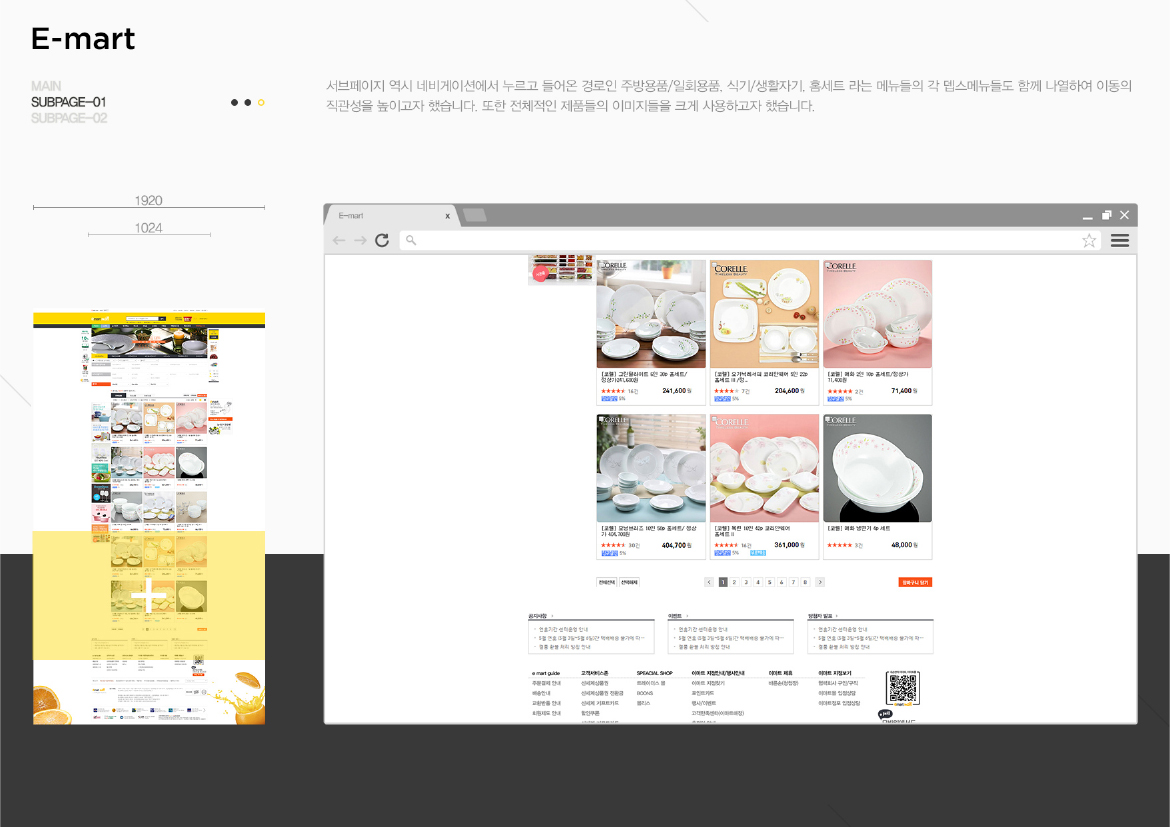Expand the 이벤트 section via its arrow
Image resolution: width=1170 pixels, height=827 pixels.
coord(688,614)
